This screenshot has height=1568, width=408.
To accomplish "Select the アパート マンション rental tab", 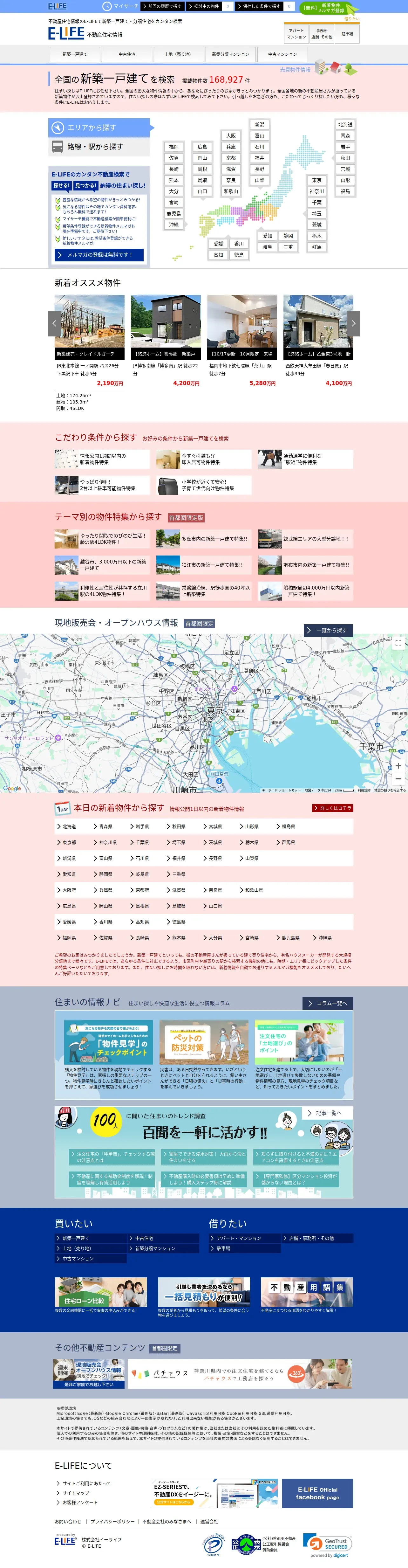I will point(296,33).
